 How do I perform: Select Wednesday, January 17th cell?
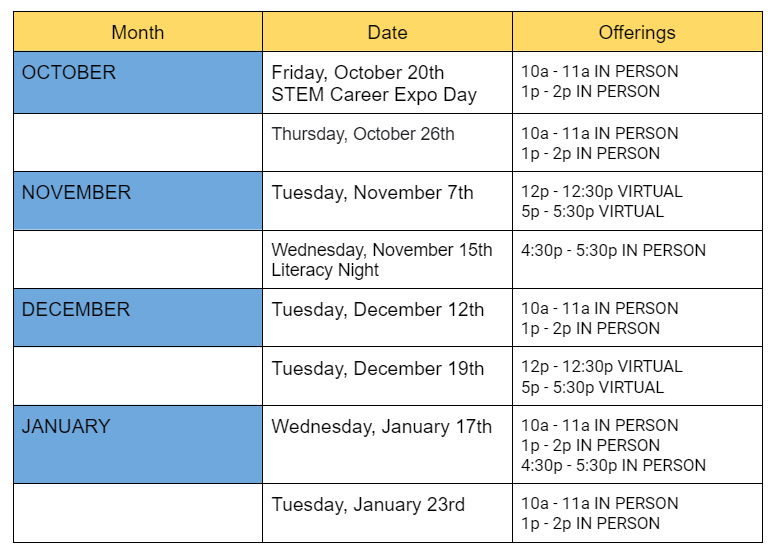(387, 445)
